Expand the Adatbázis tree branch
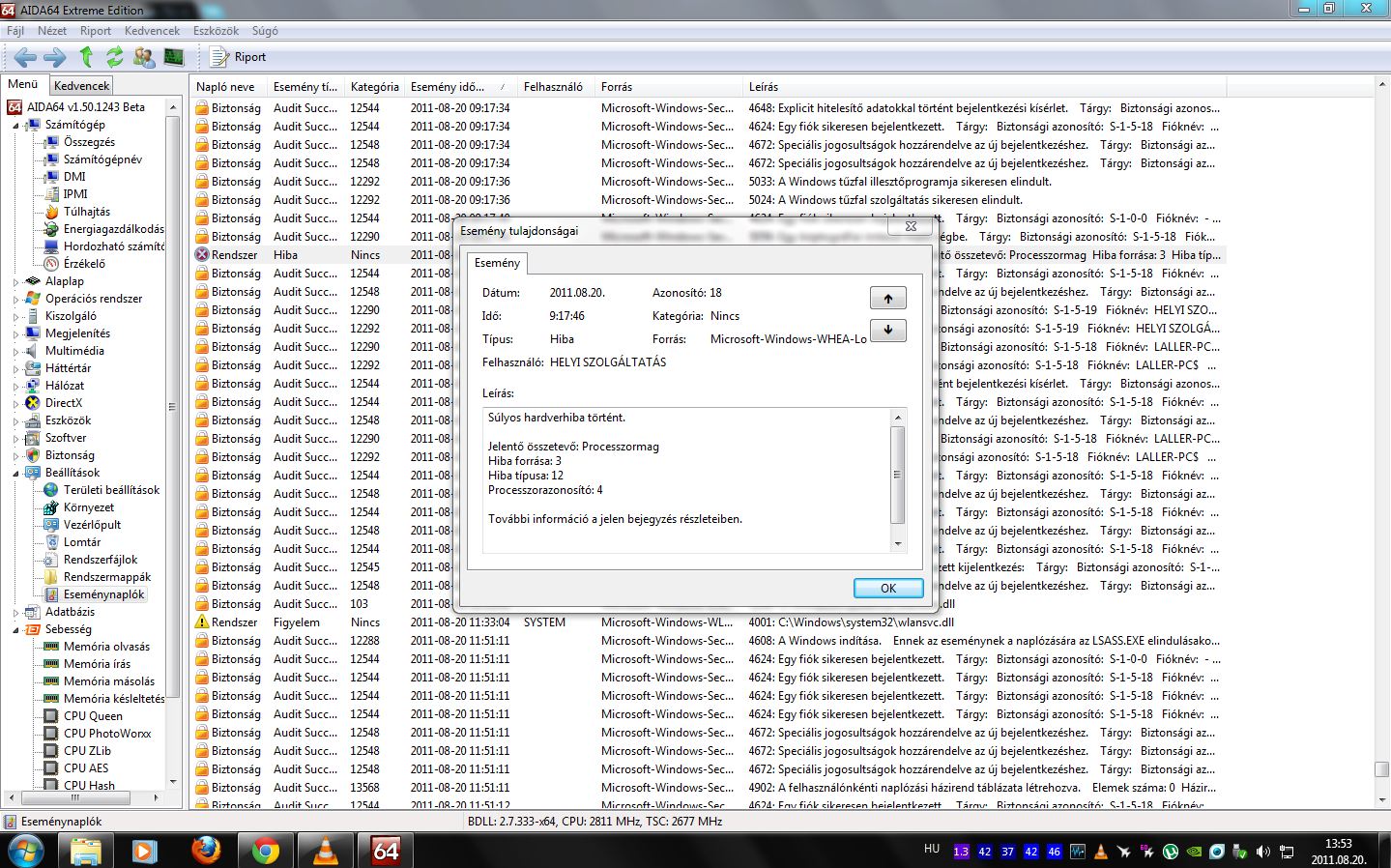 click(x=15, y=612)
